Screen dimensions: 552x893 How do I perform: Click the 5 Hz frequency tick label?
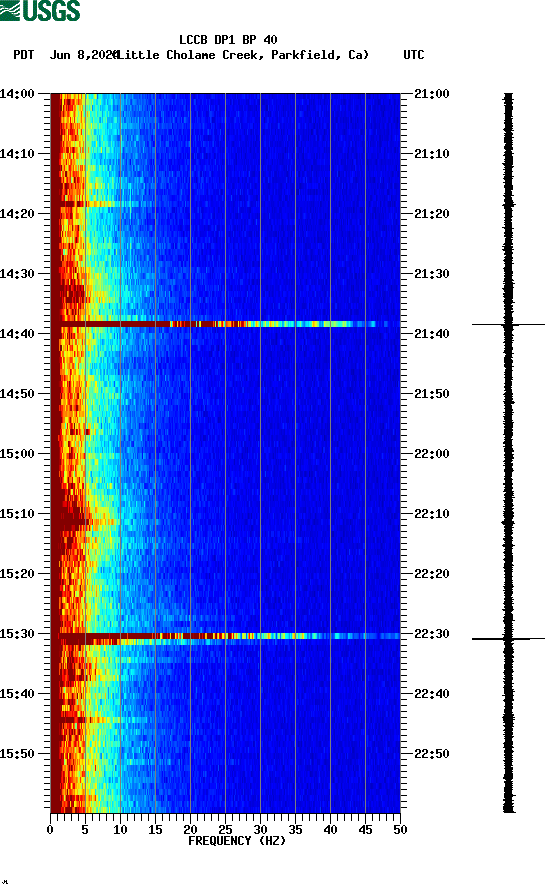click(x=85, y=830)
